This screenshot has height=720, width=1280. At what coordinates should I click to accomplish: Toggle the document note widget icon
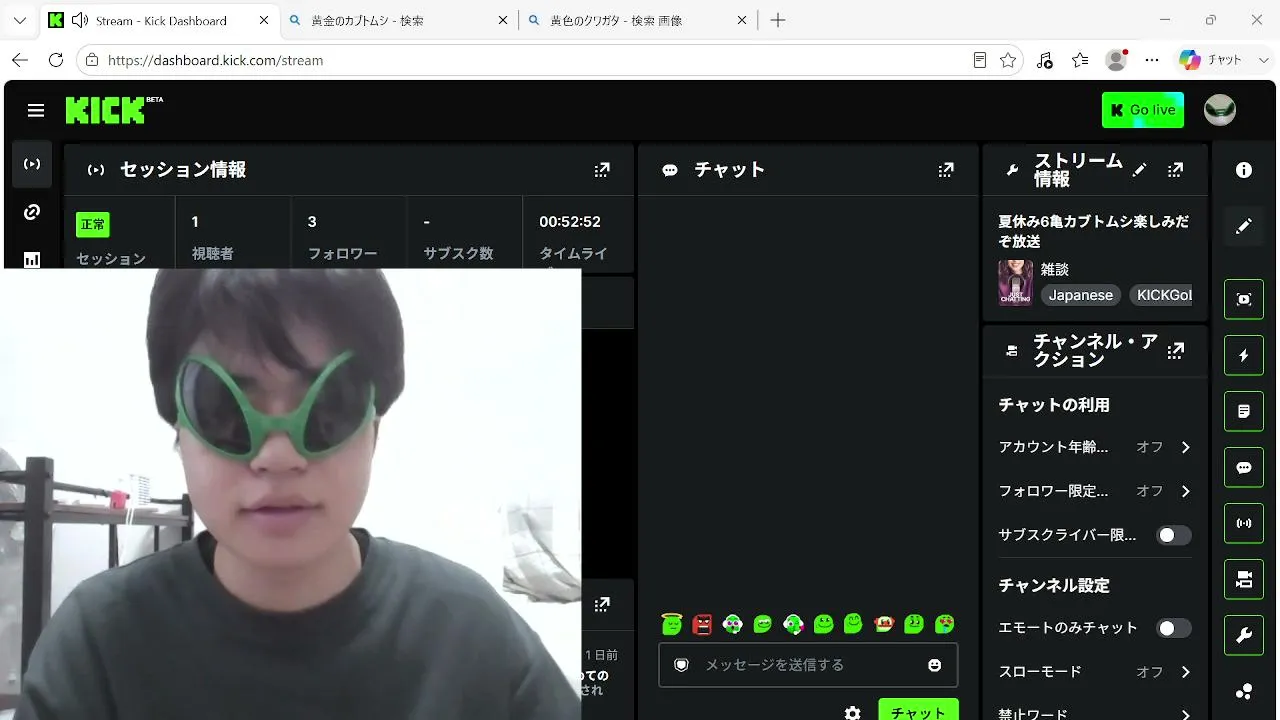pyautogui.click(x=1244, y=411)
